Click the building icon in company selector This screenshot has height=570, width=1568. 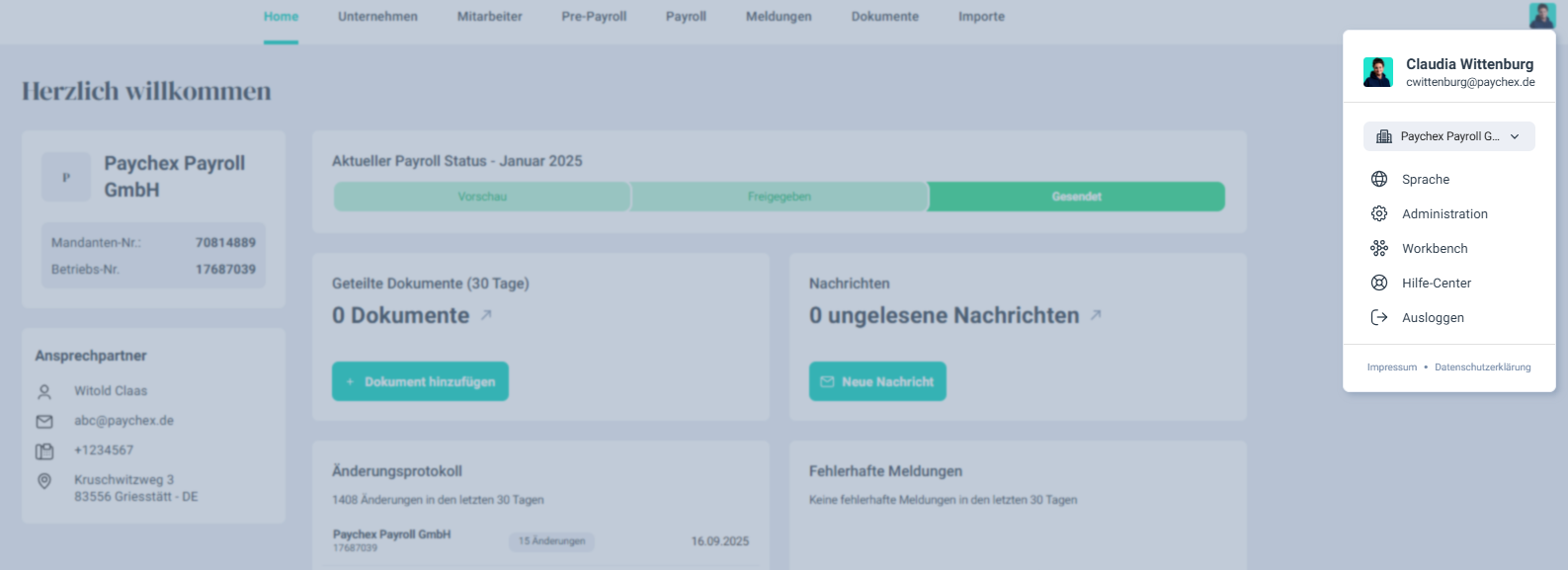(x=1384, y=136)
